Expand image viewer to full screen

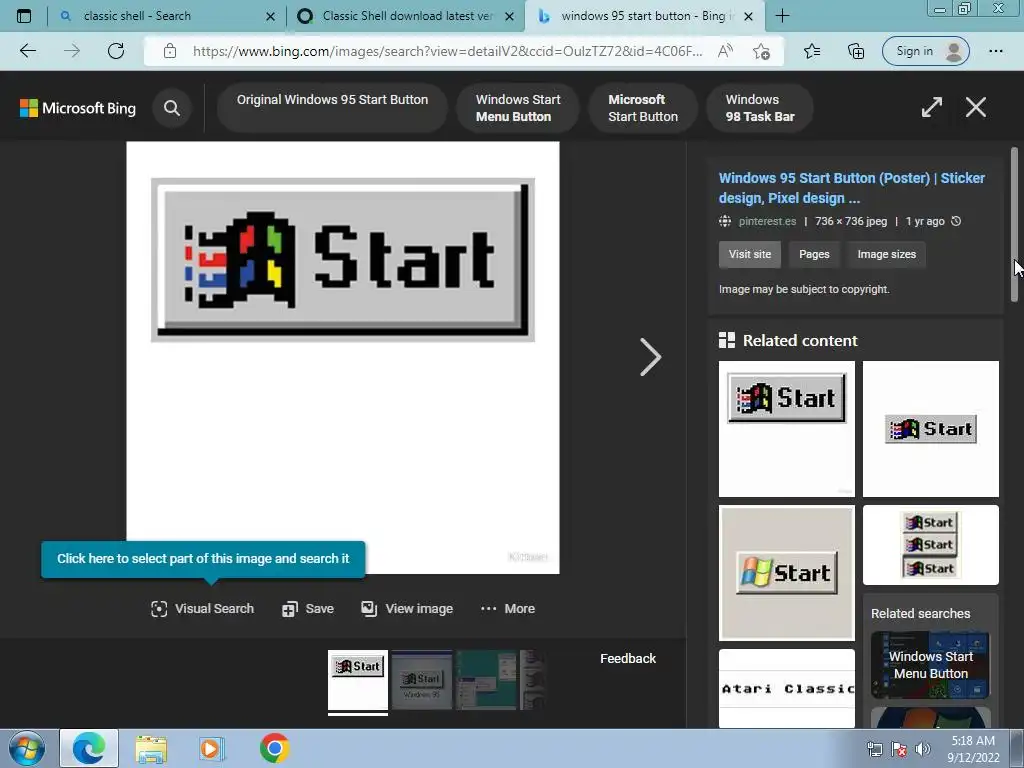tap(931, 107)
